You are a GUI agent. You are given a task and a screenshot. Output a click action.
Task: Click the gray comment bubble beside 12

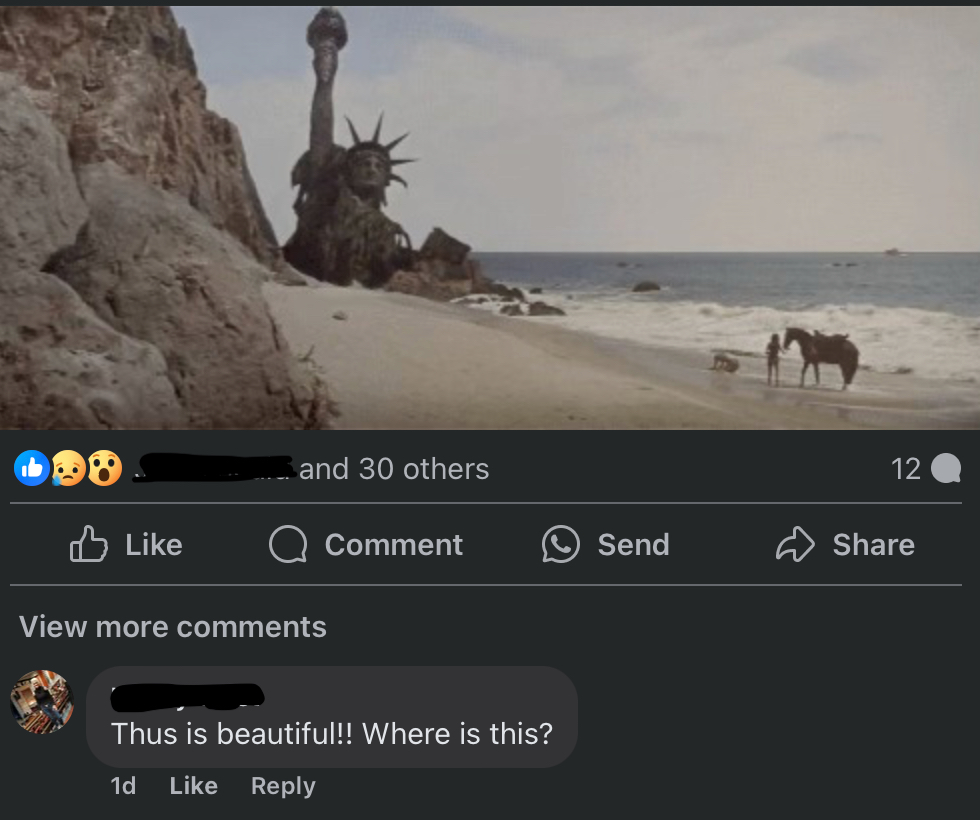click(x=945, y=469)
